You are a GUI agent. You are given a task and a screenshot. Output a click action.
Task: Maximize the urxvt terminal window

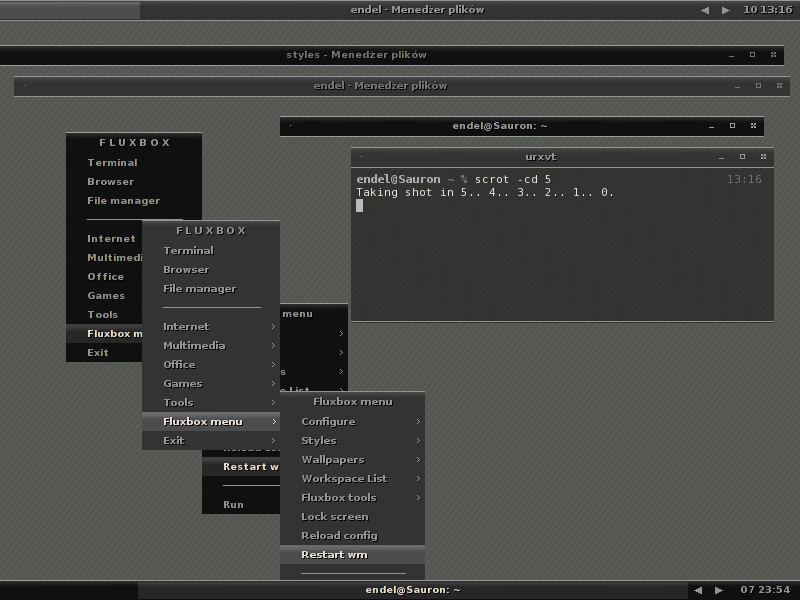click(742, 157)
